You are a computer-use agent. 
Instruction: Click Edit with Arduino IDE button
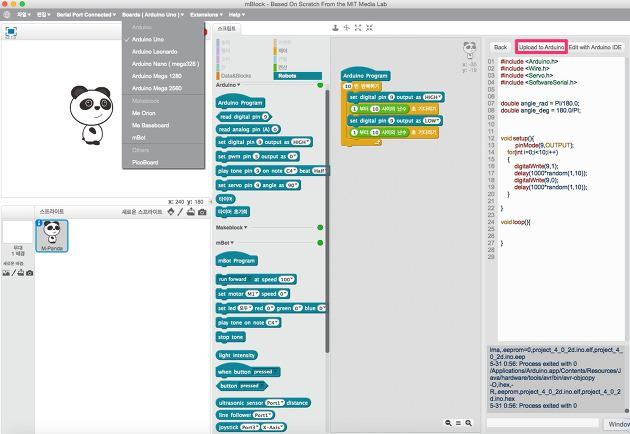pyautogui.click(x=595, y=47)
